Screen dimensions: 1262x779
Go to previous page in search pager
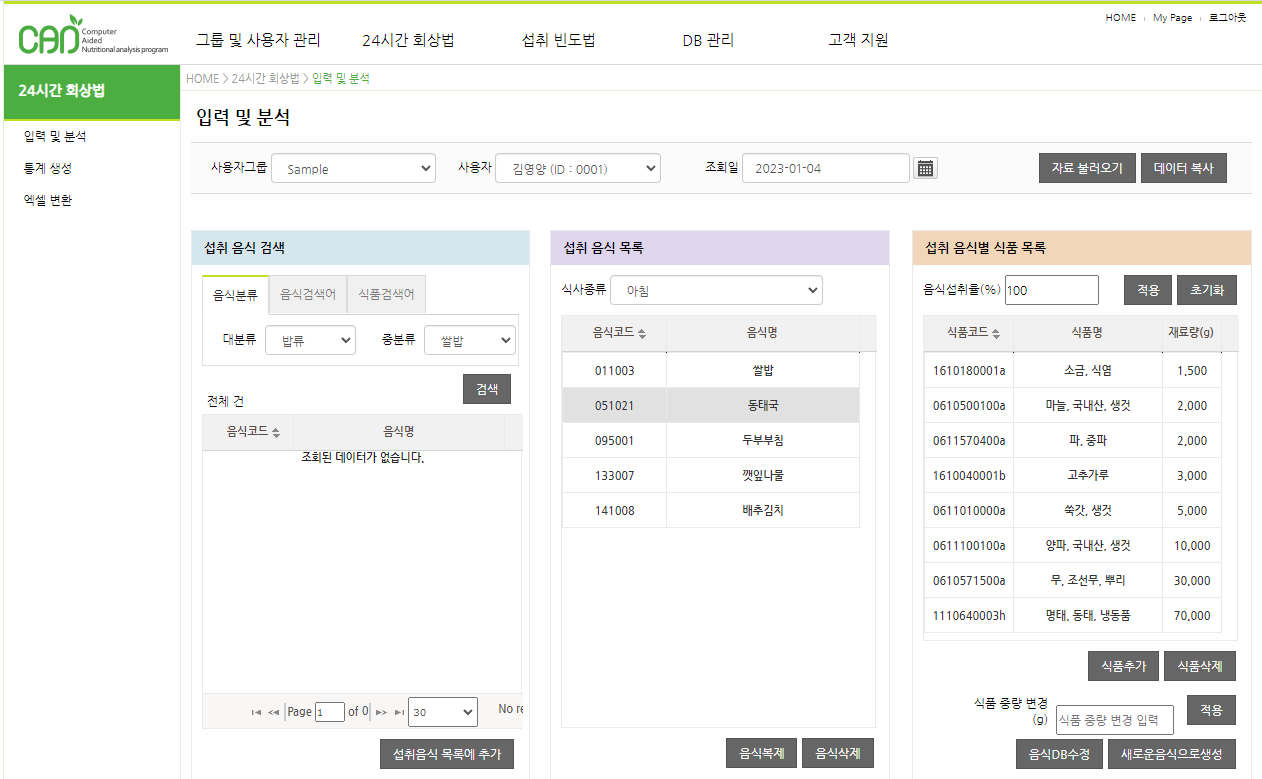click(x=274, y=712)
